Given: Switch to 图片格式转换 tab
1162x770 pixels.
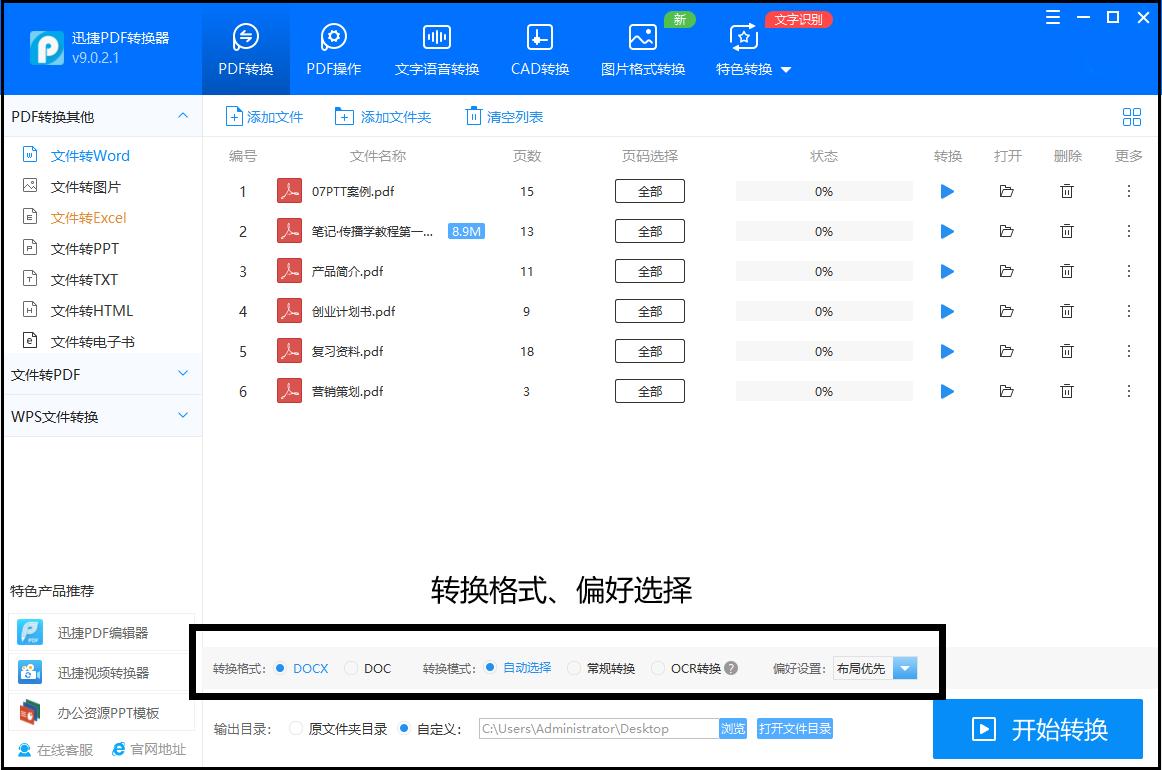Looking at the screenshot, I should click(642, 45).
